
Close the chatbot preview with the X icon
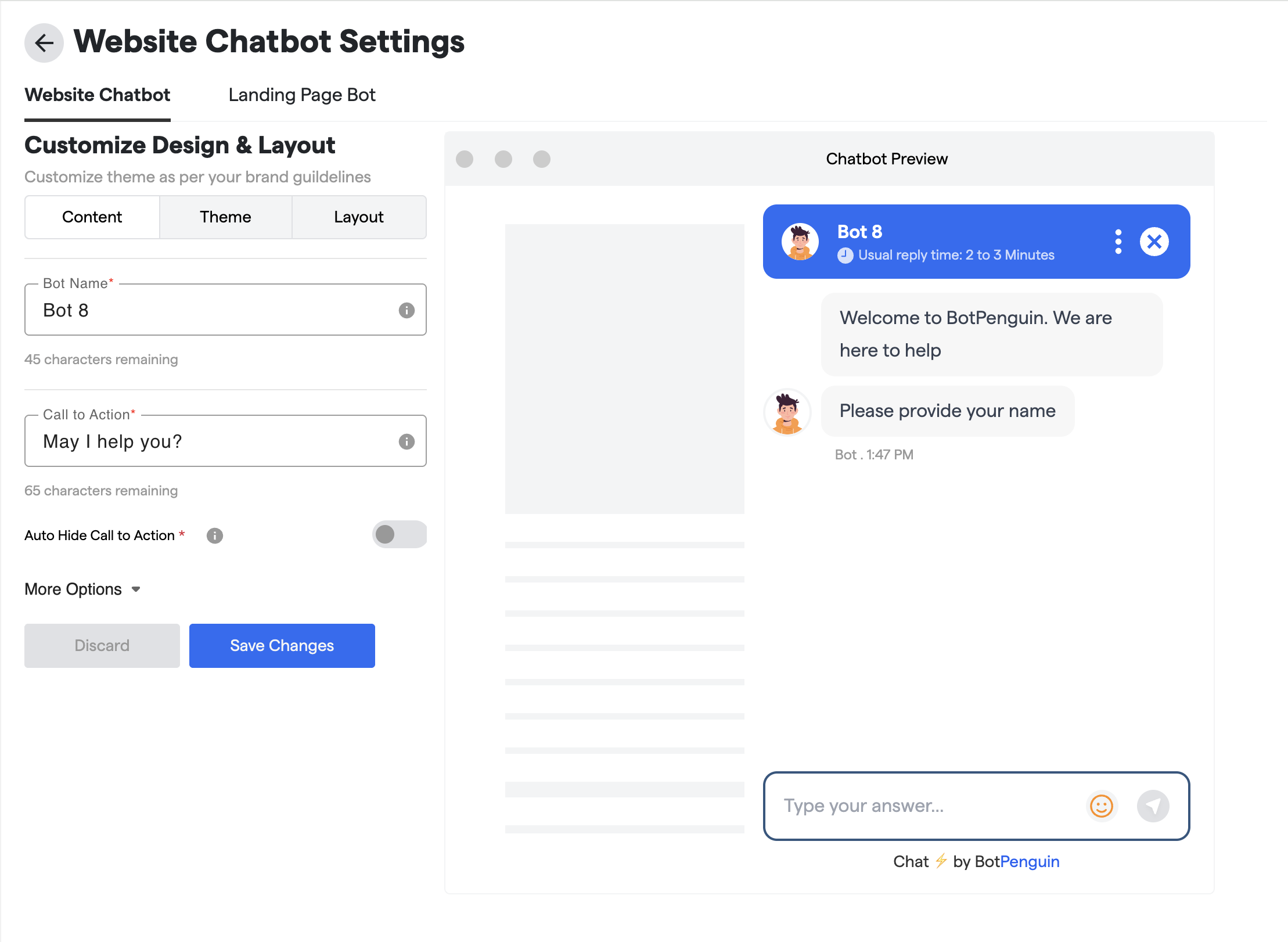pos(1154,242)
